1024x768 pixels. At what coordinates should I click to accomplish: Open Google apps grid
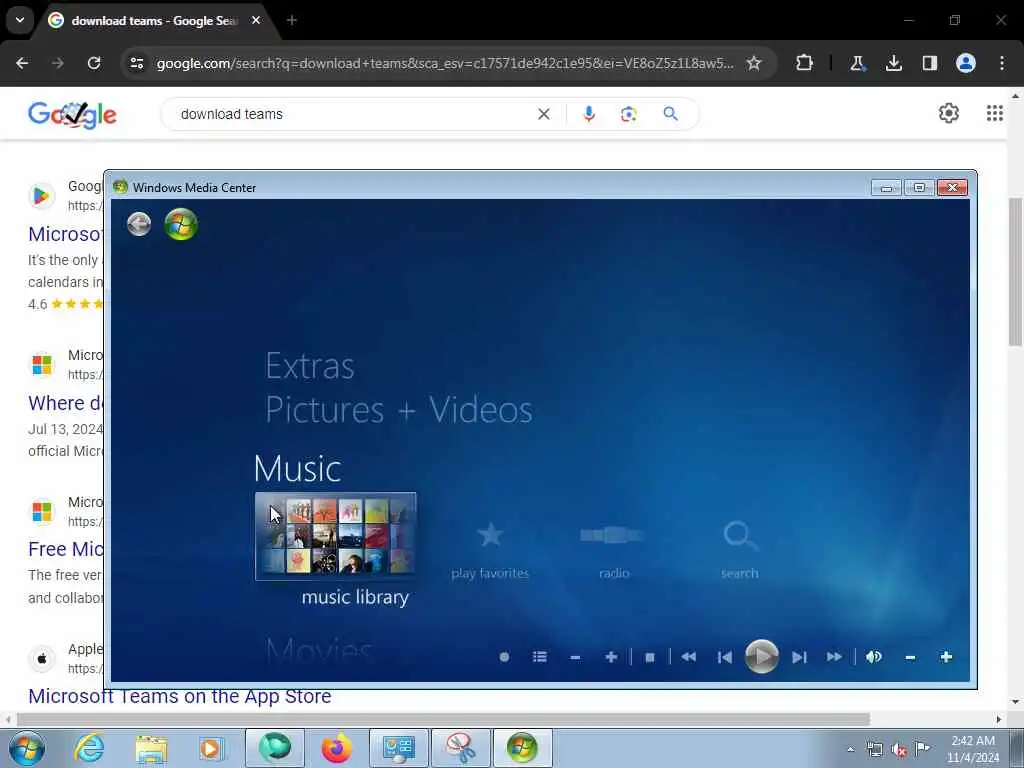click(995, 113)
